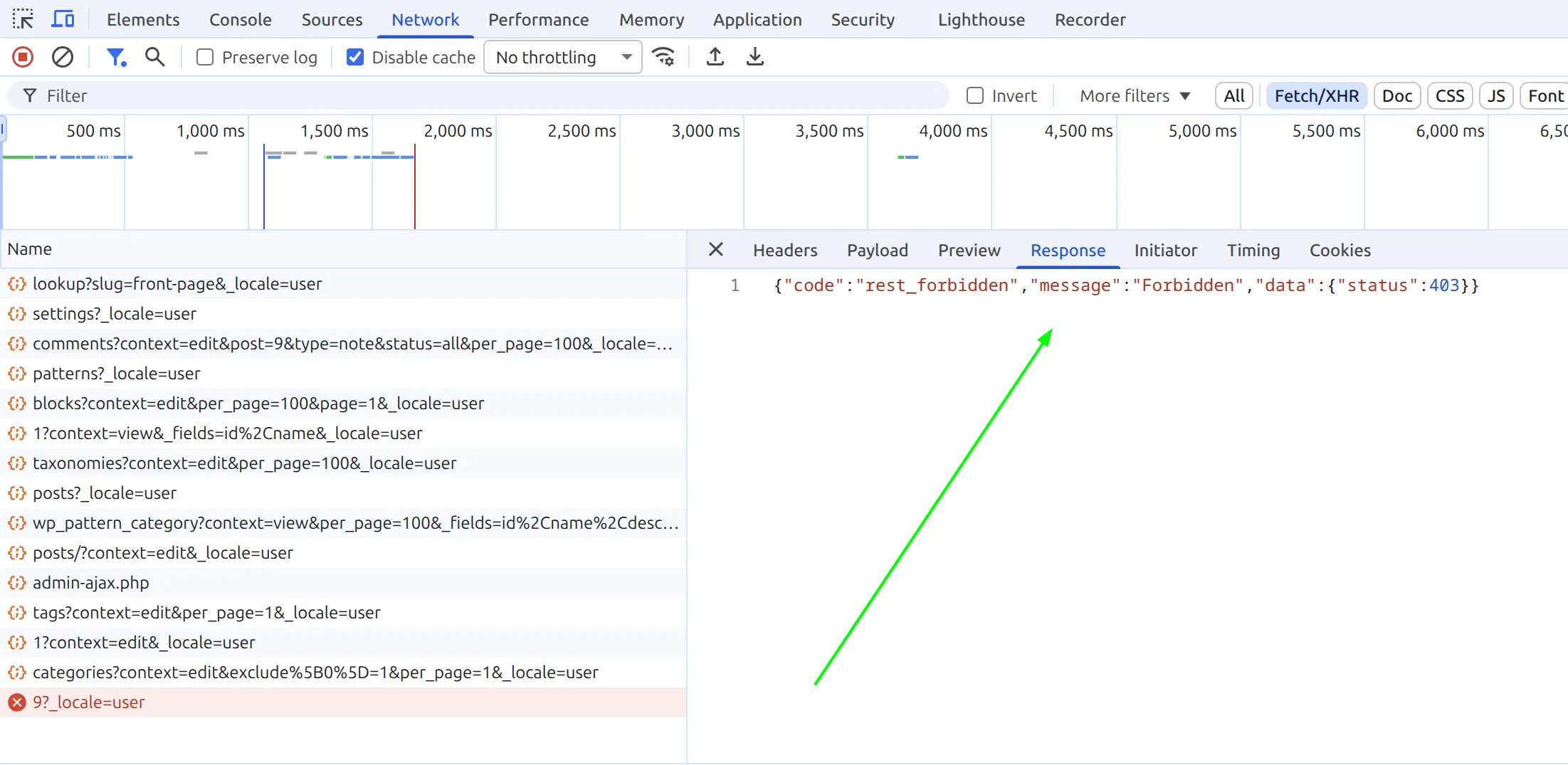Viewport: 1568px width, 765px height.
Task: Switch to the Console tab
Action: (x=240, y=19)
